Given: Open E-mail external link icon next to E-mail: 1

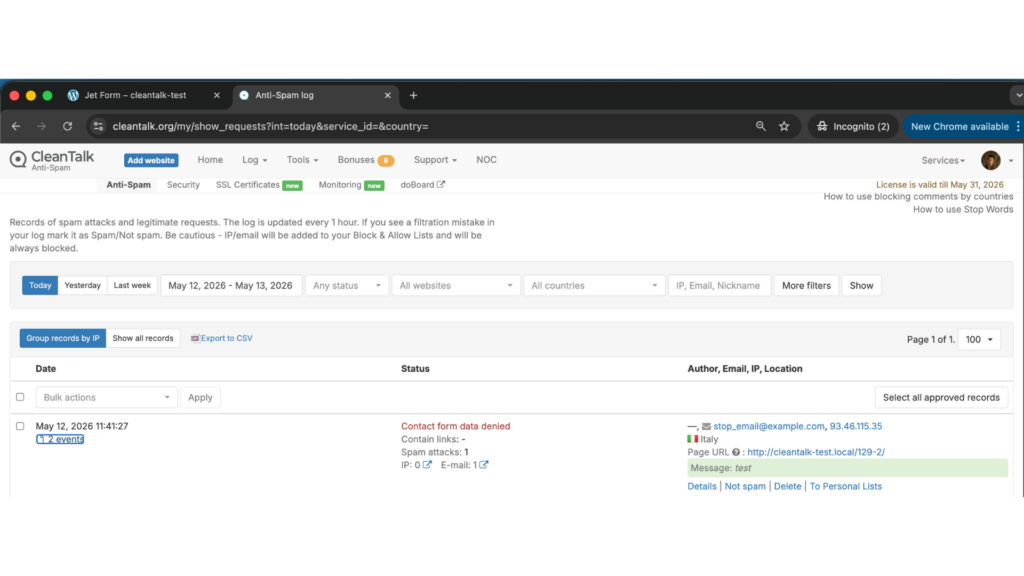Looking at the screenshot, I should (x=483, y=465).
